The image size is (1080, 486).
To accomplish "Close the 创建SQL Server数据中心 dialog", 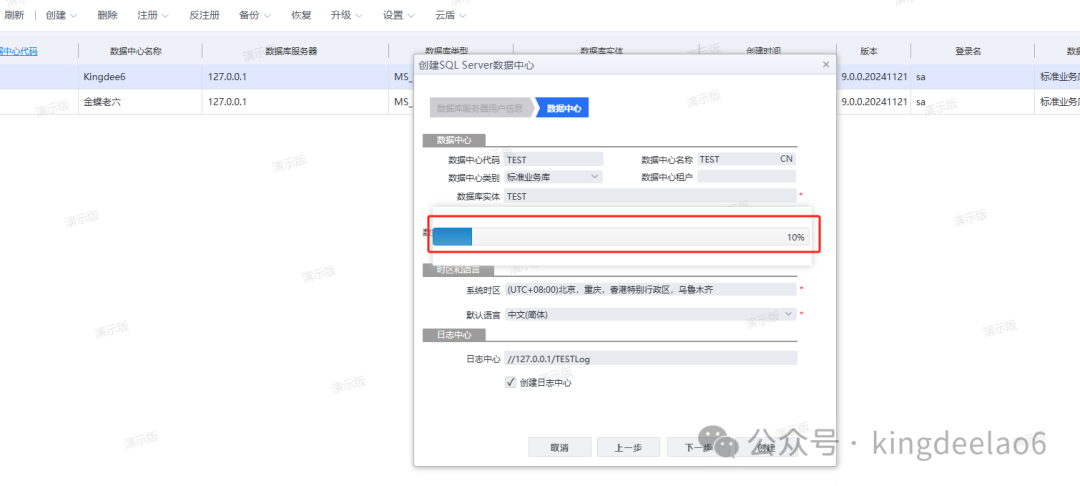I will [825, 64].
